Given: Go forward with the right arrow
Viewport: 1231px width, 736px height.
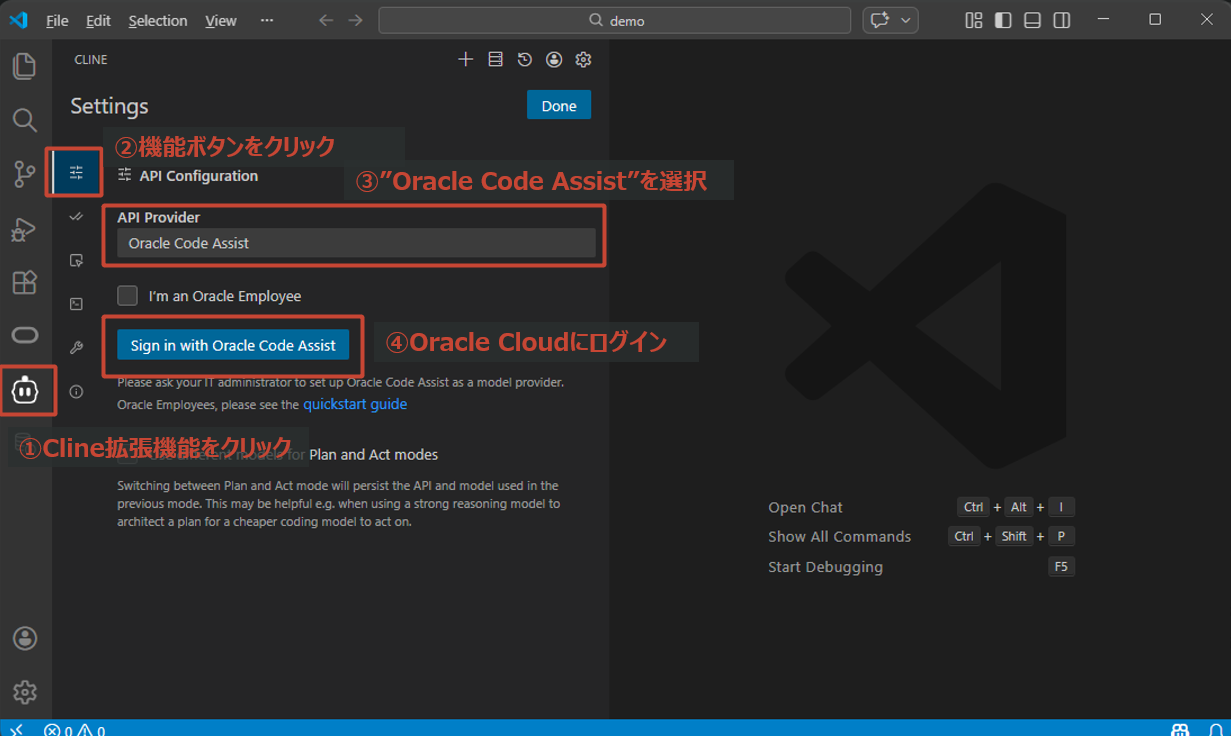Looking at the screenshot, I should pyautogui.click(x=356, y=20).
